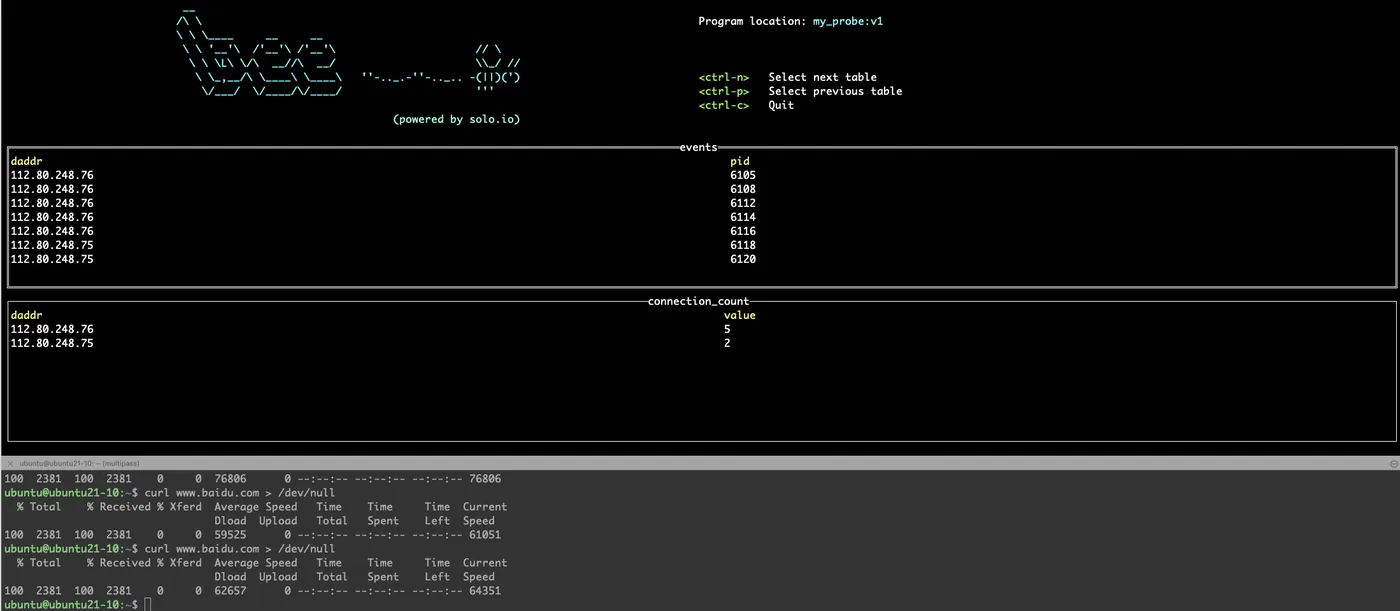Select the row with pid 6105
The height and width of the screenshot is (611, 1400).
point(742,175)
